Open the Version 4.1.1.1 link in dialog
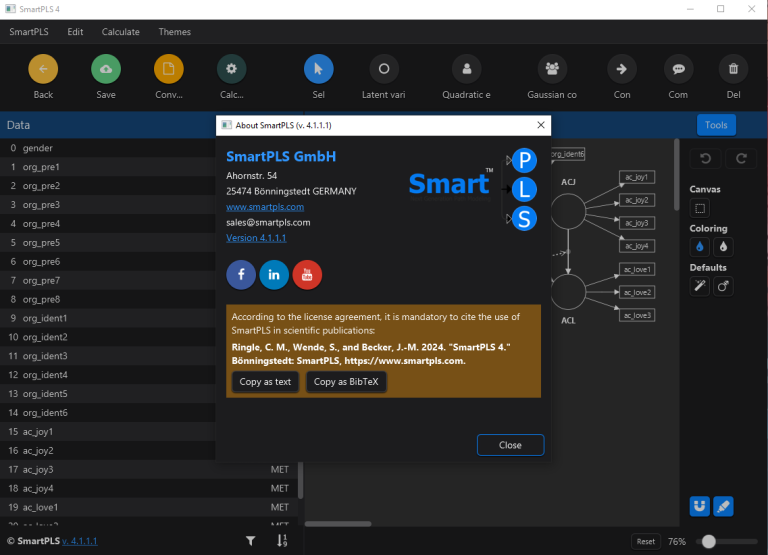Viewport: 768px width, 555px height. pyautogui.click(x=256, y=238)
